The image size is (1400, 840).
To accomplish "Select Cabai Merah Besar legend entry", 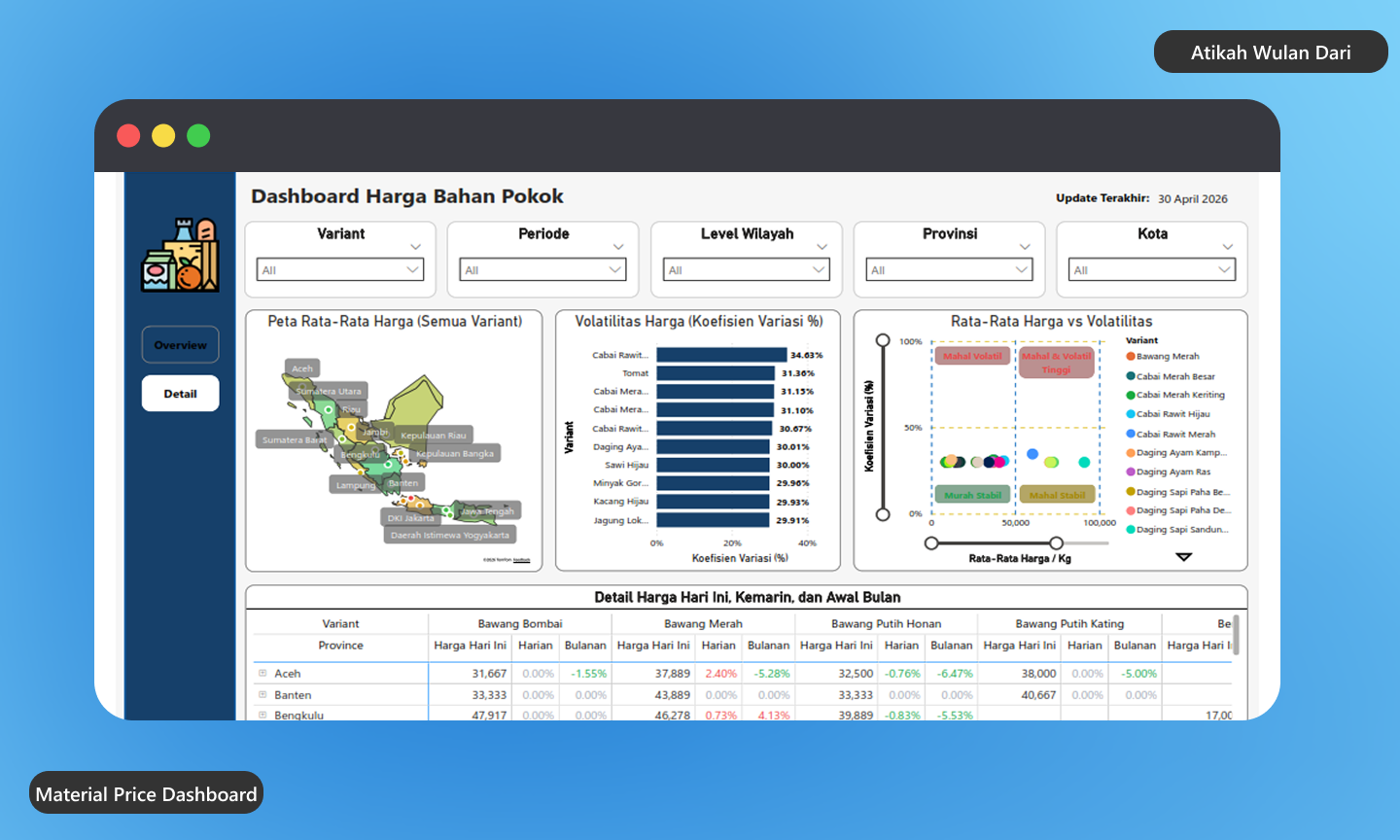I will (x=1171, y=376).
